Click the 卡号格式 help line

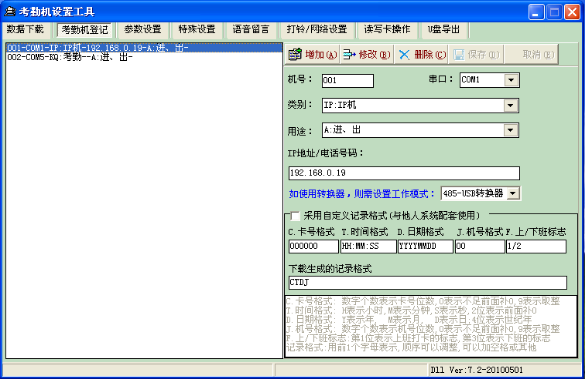pos(423,301)
